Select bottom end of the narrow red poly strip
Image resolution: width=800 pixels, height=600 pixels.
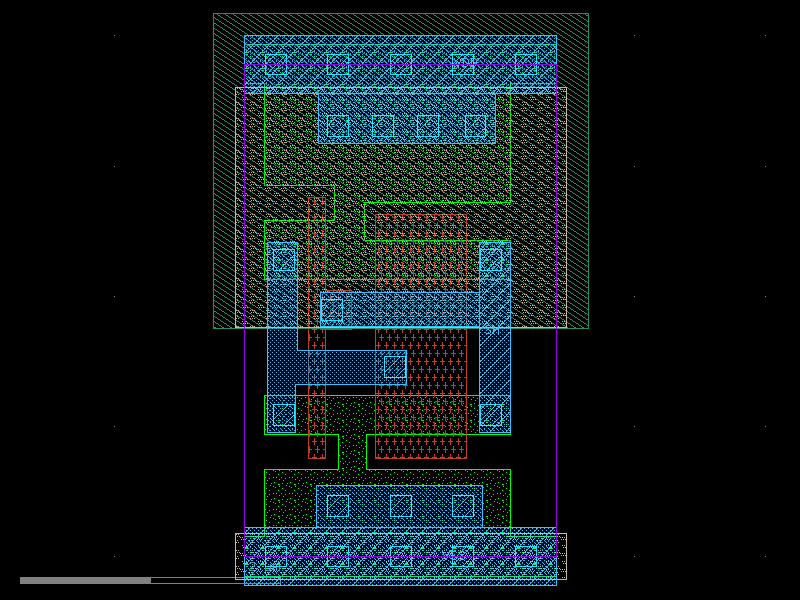coord(317,448)
